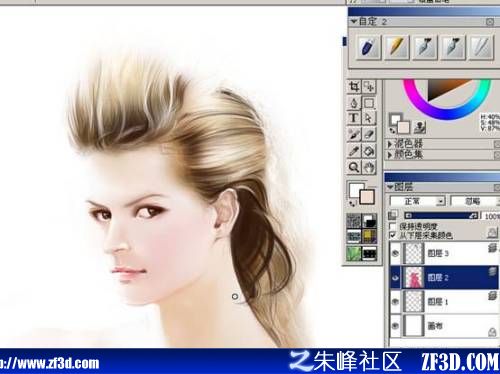
Task: Click the clone color stamp icon
Action: (x=420, y=127)
